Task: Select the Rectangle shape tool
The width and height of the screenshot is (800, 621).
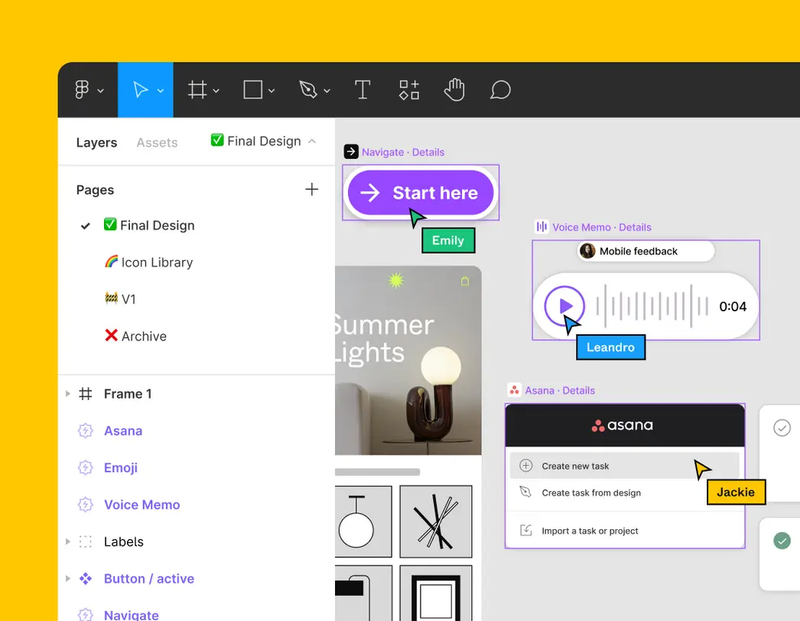Action: [253, 90]
